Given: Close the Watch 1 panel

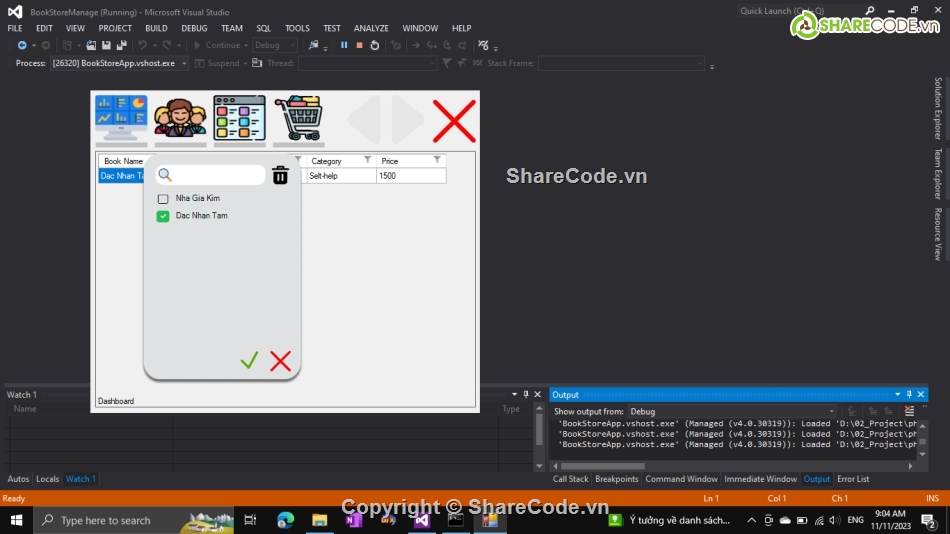Looking at the screenshot, I should tap(537, 395).
